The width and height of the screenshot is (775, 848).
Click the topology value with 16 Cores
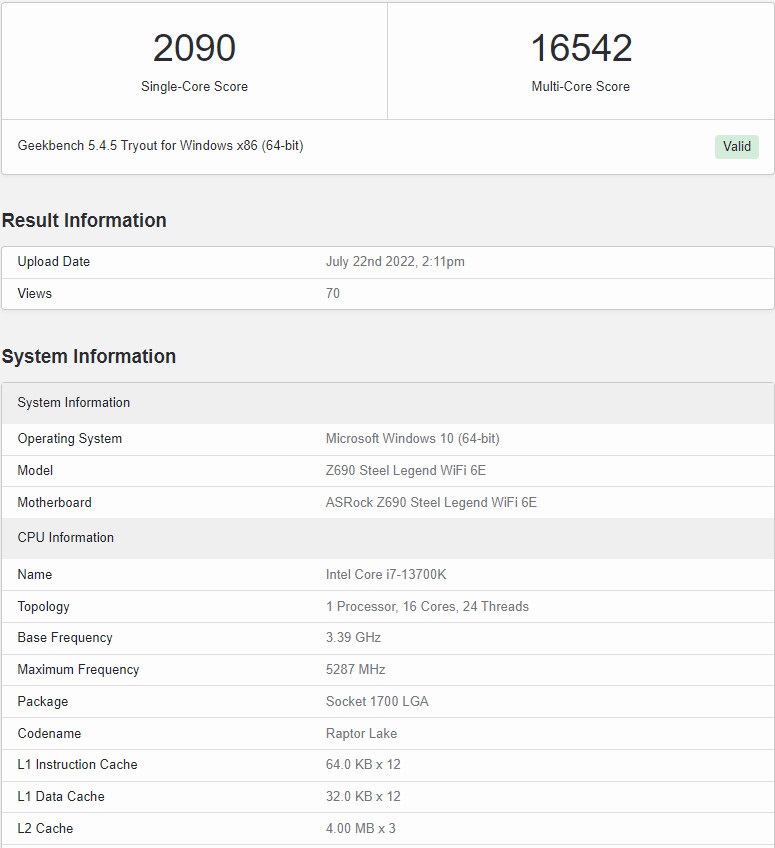click(x=427, y=607)
